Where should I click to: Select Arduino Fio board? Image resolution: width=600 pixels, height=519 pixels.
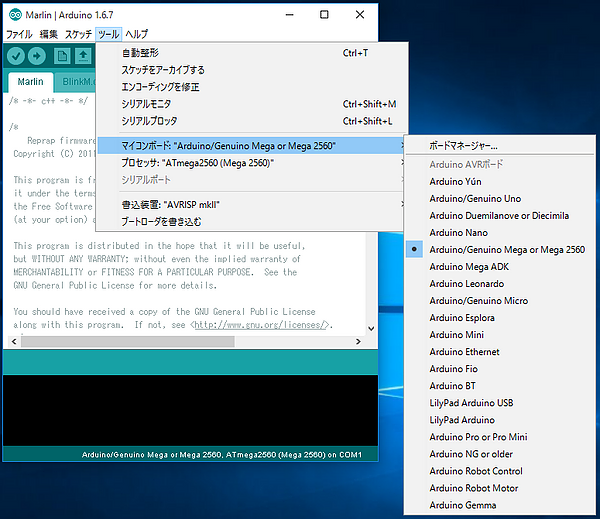point(500,369)
